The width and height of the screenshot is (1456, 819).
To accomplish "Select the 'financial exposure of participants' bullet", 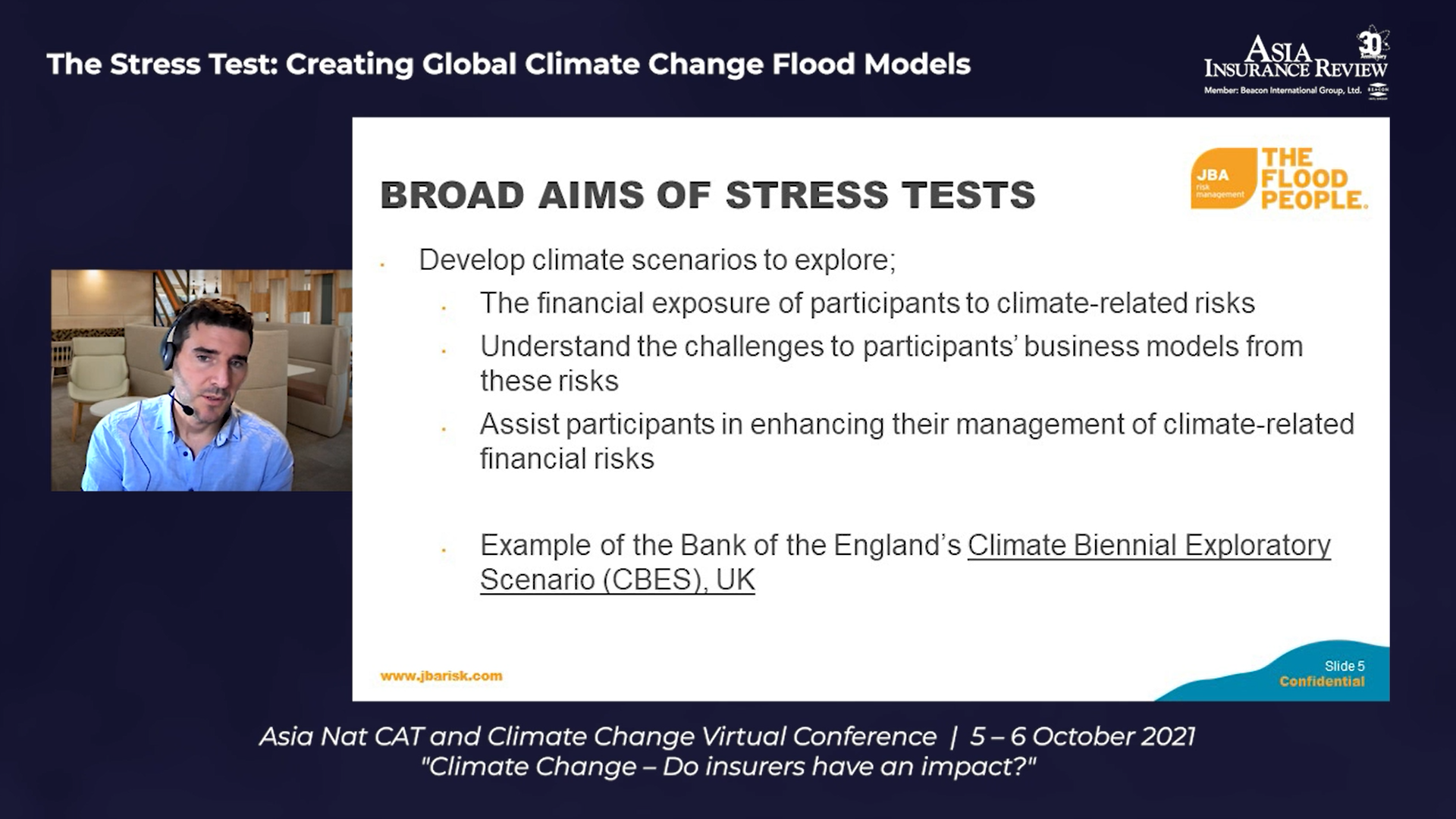I will coord(868,303).
